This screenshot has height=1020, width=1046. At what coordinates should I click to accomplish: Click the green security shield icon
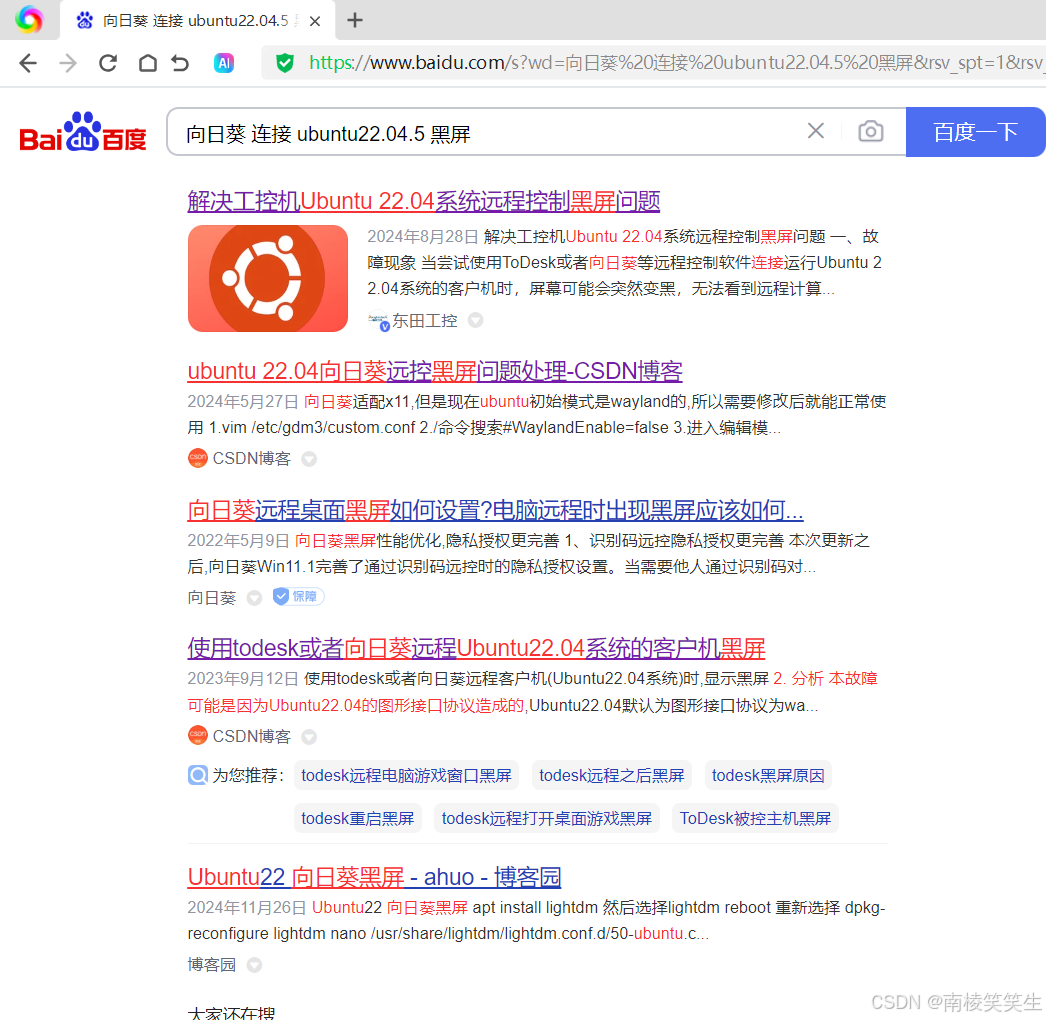click(285, 63)
